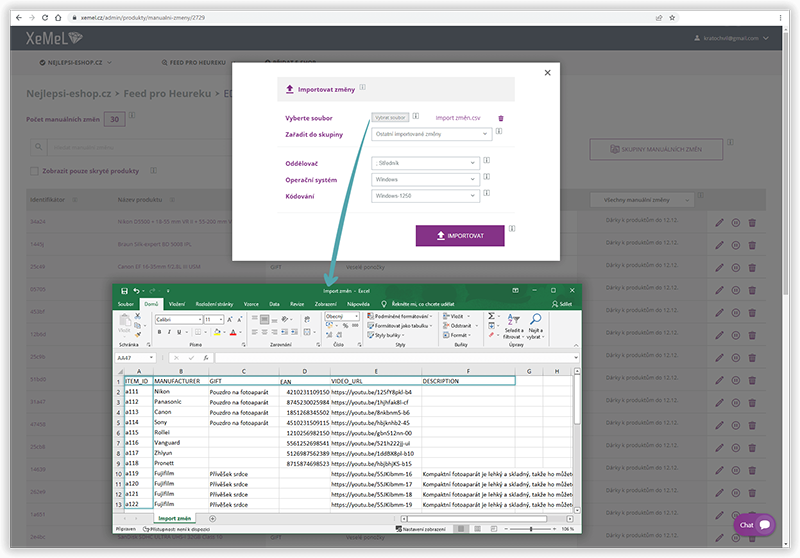Click the Excel name box AA47
The width and height of the screenshot is (800, 558).
135,358
